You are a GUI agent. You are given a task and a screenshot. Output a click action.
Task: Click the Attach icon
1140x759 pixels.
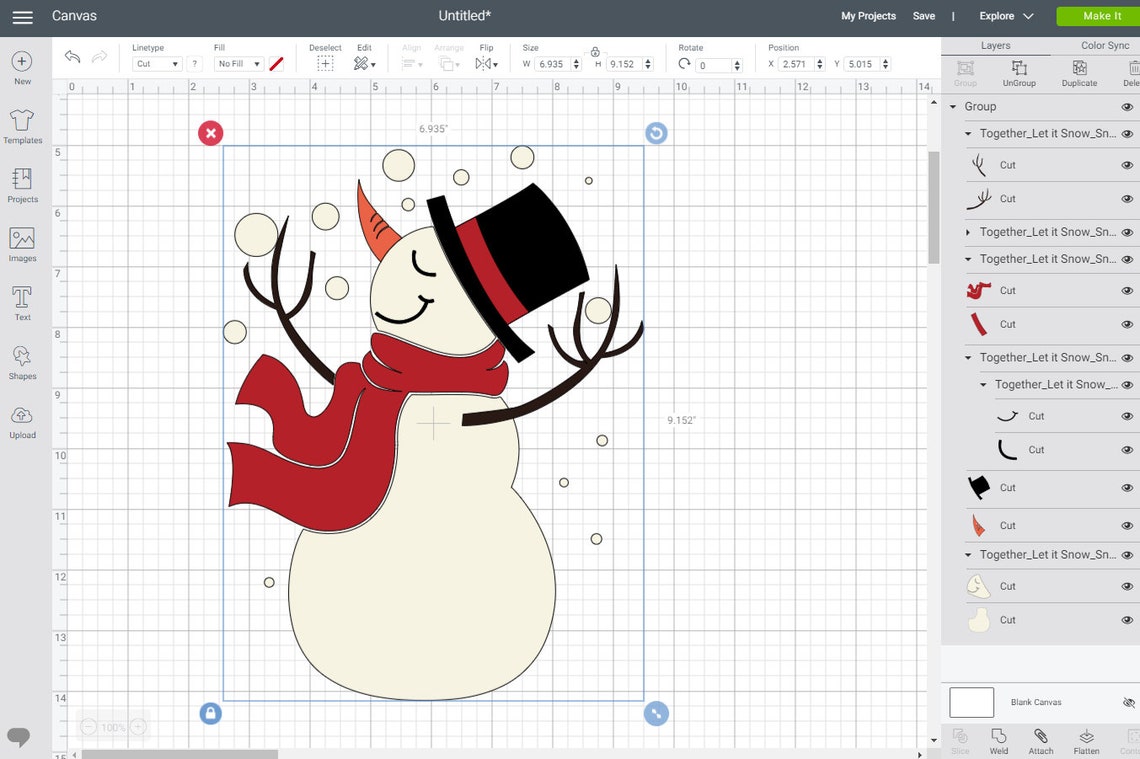pos(1040,742)
